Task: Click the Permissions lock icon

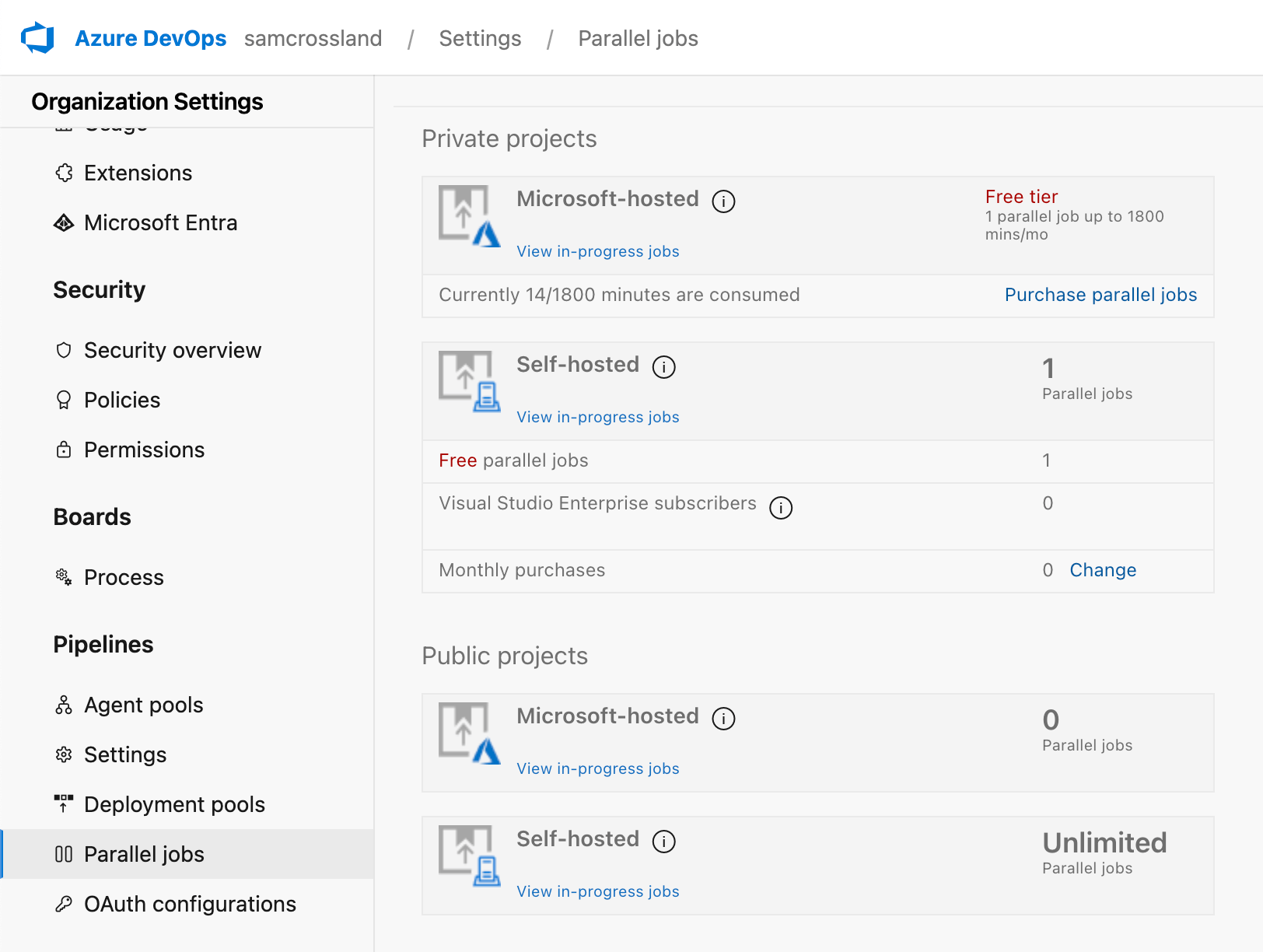Action: (x=64, y=450)
